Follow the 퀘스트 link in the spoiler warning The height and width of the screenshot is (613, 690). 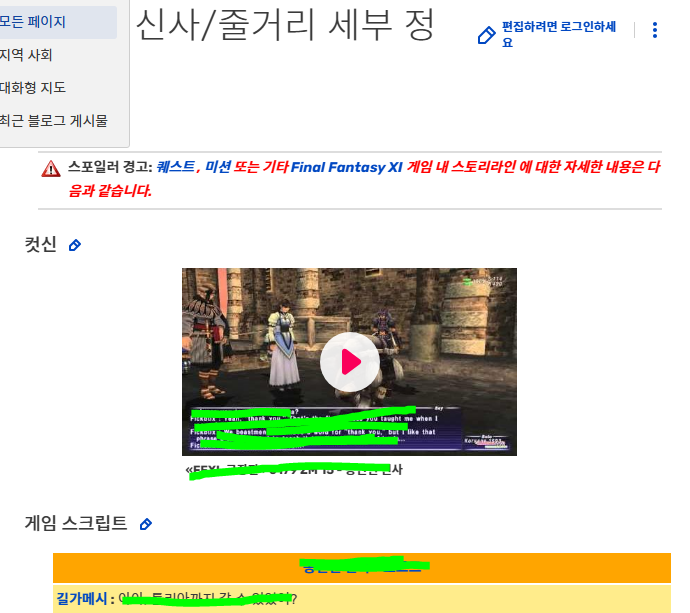[175, 167]
